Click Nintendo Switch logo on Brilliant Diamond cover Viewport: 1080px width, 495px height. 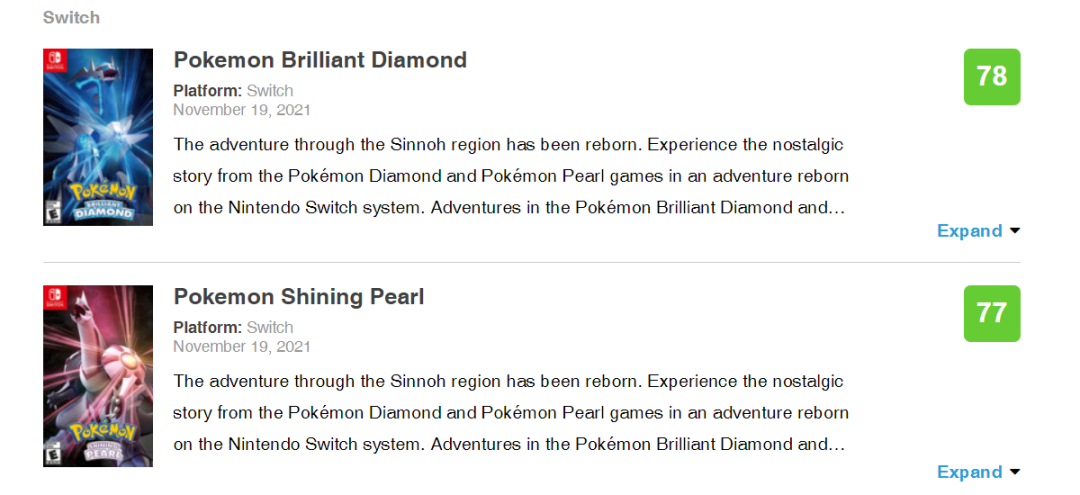53,59
